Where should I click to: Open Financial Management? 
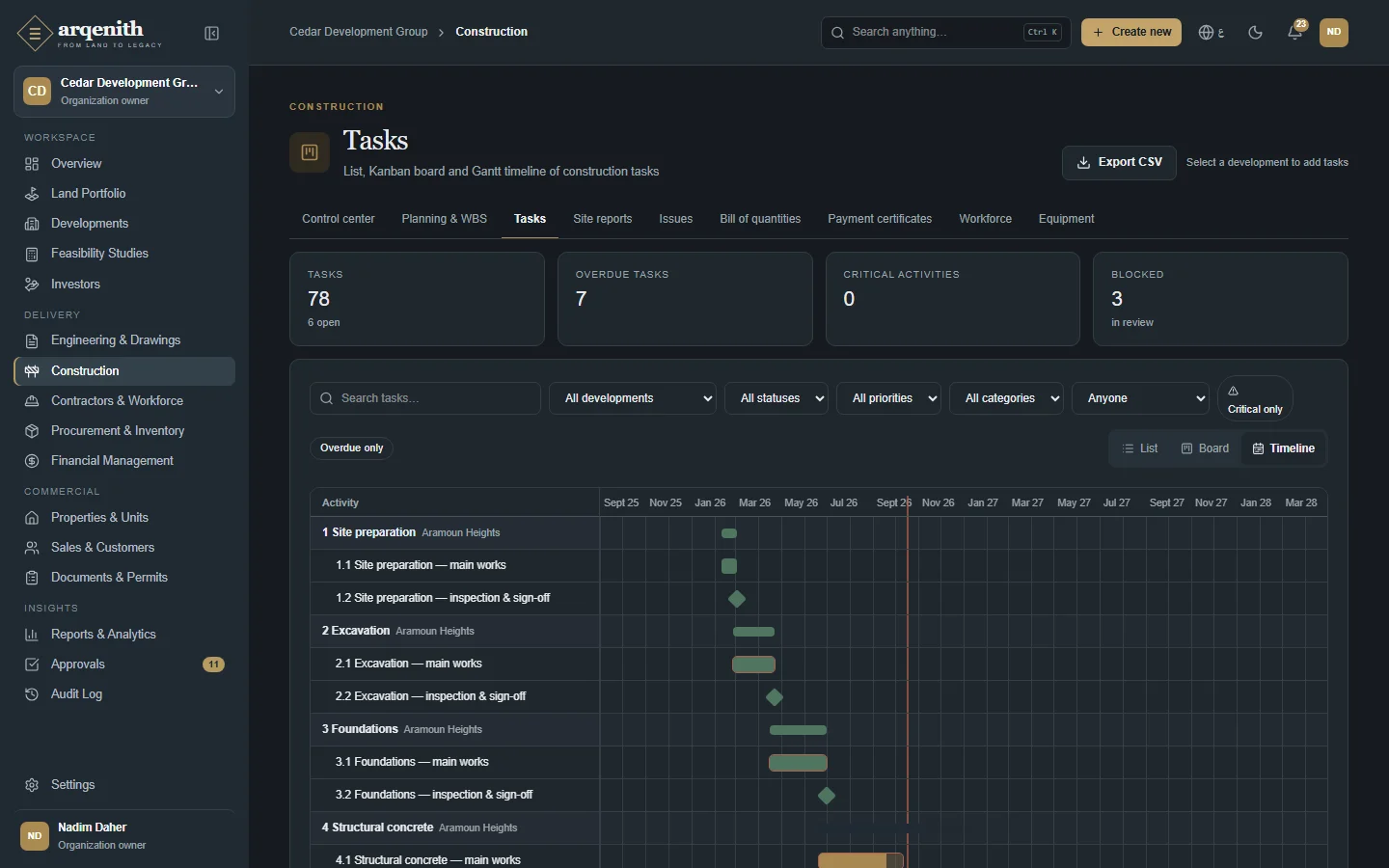(x=124, y=461)
